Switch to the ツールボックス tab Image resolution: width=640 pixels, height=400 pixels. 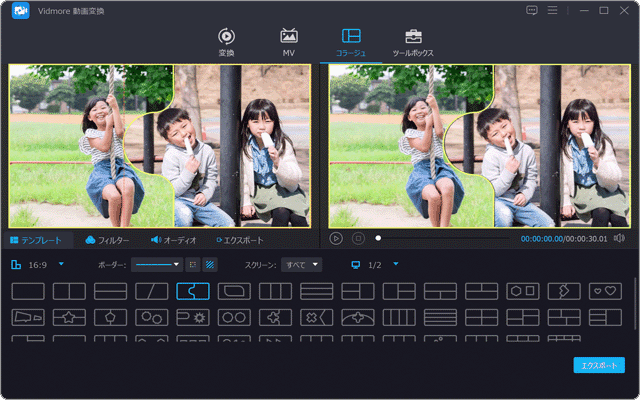tap(413, 42)
